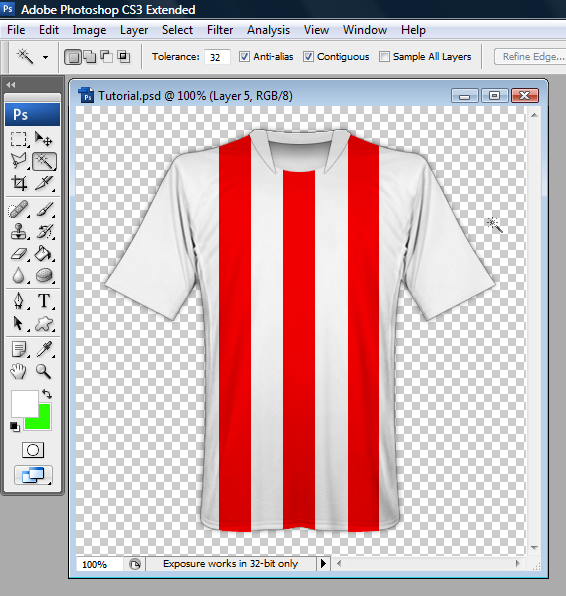
Task: Enable Sample All Layers checkbox
Action: tap(384, 57)
